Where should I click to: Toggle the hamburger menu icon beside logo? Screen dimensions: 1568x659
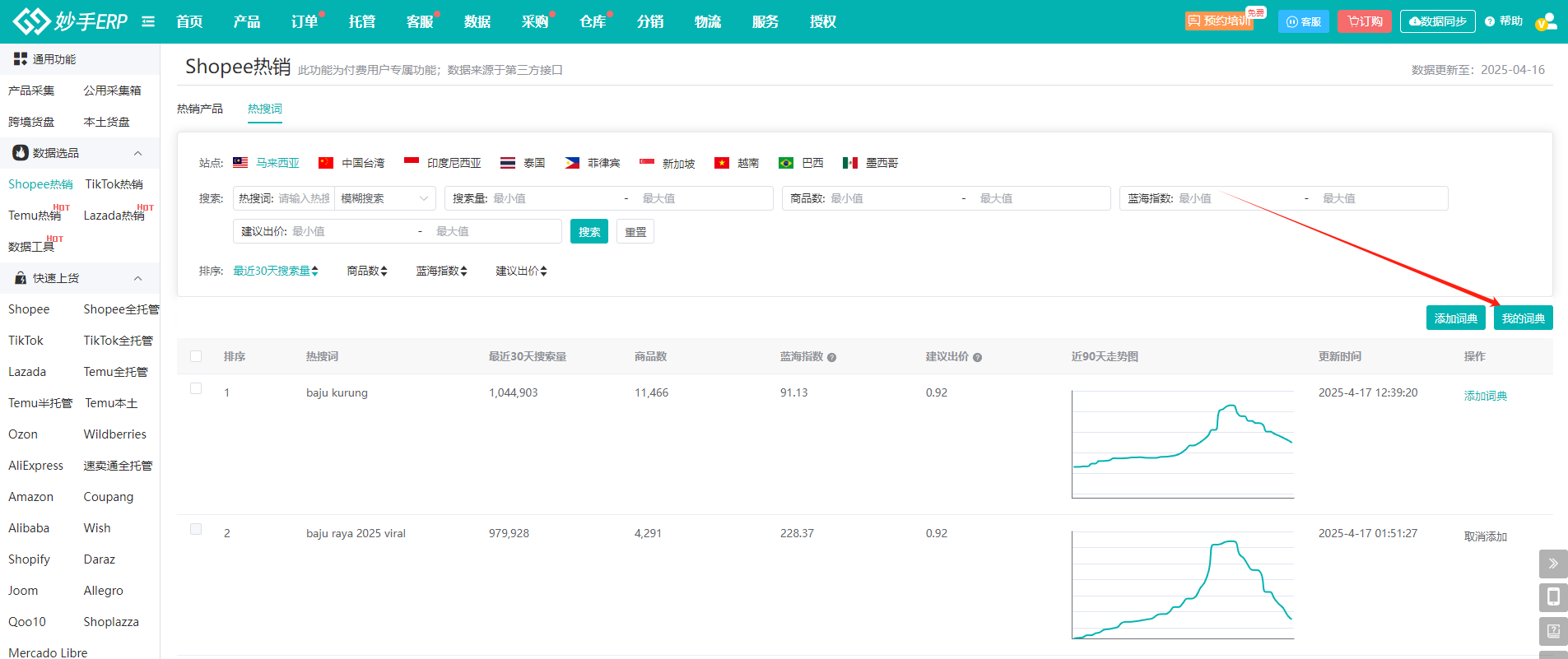pos(148,21)
